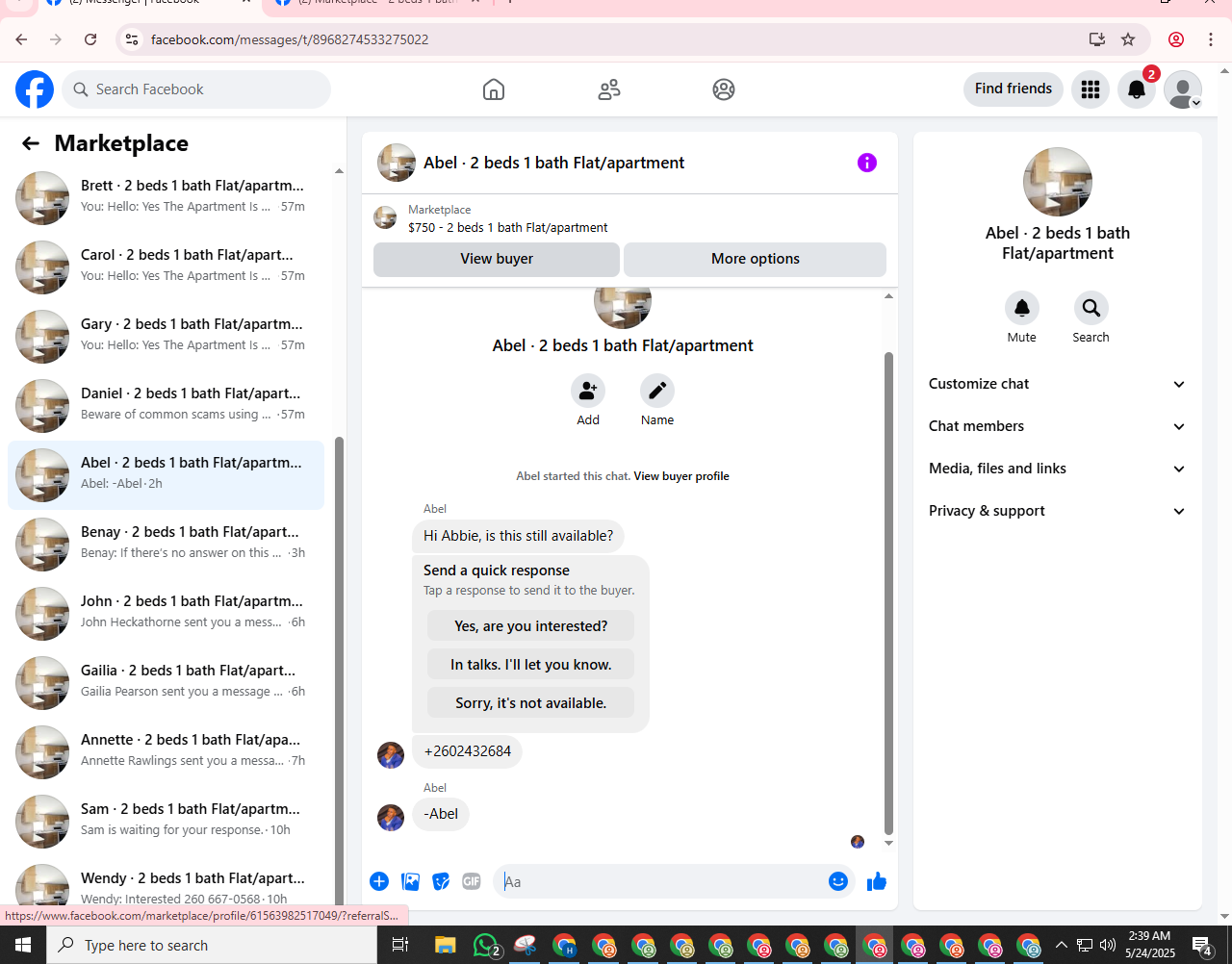Reload the page in the browser
Screen dimensions: 1232x964
pyautogui.click(x=90, y=39)
